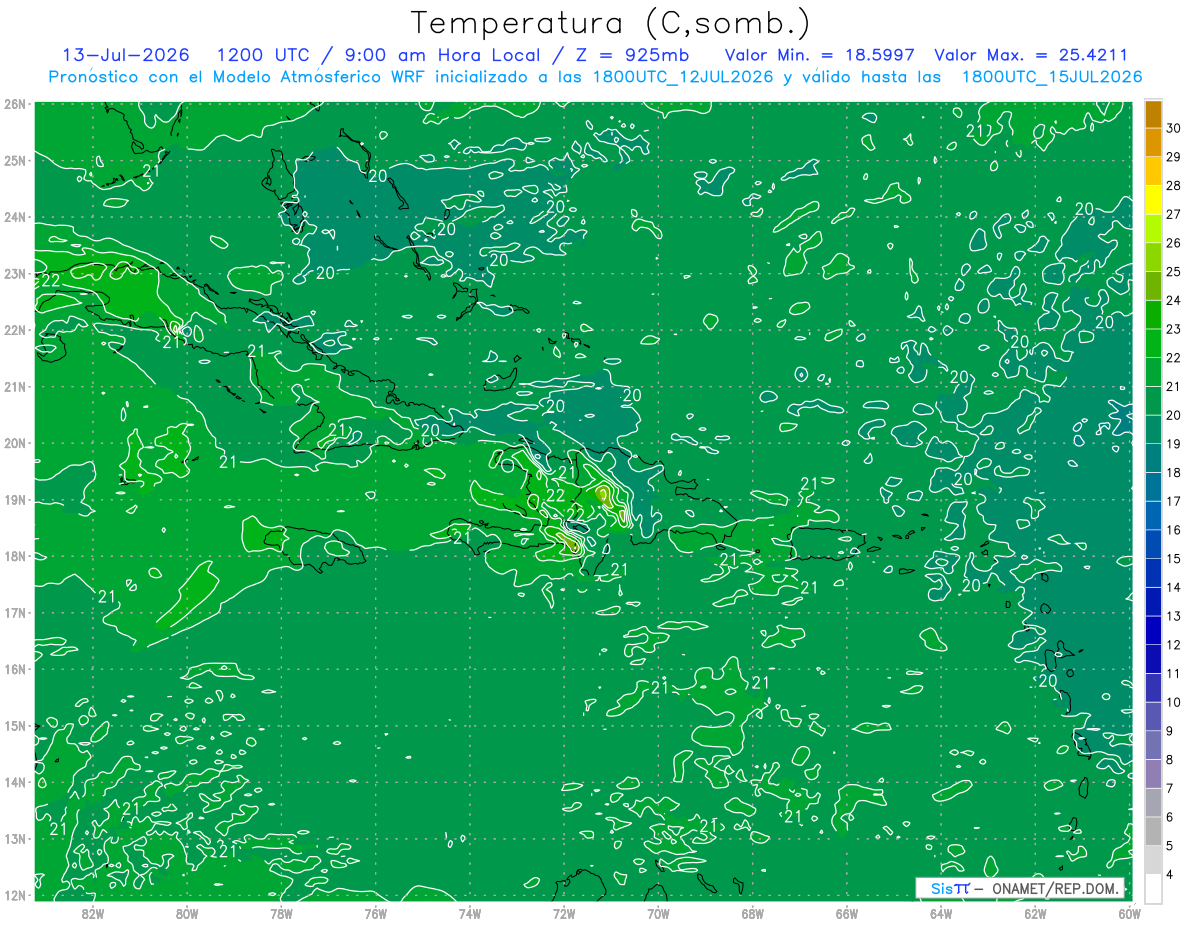Click the dark blue legend swatch between 12 and 13
1200x927 pixels.
(1153, 631)
